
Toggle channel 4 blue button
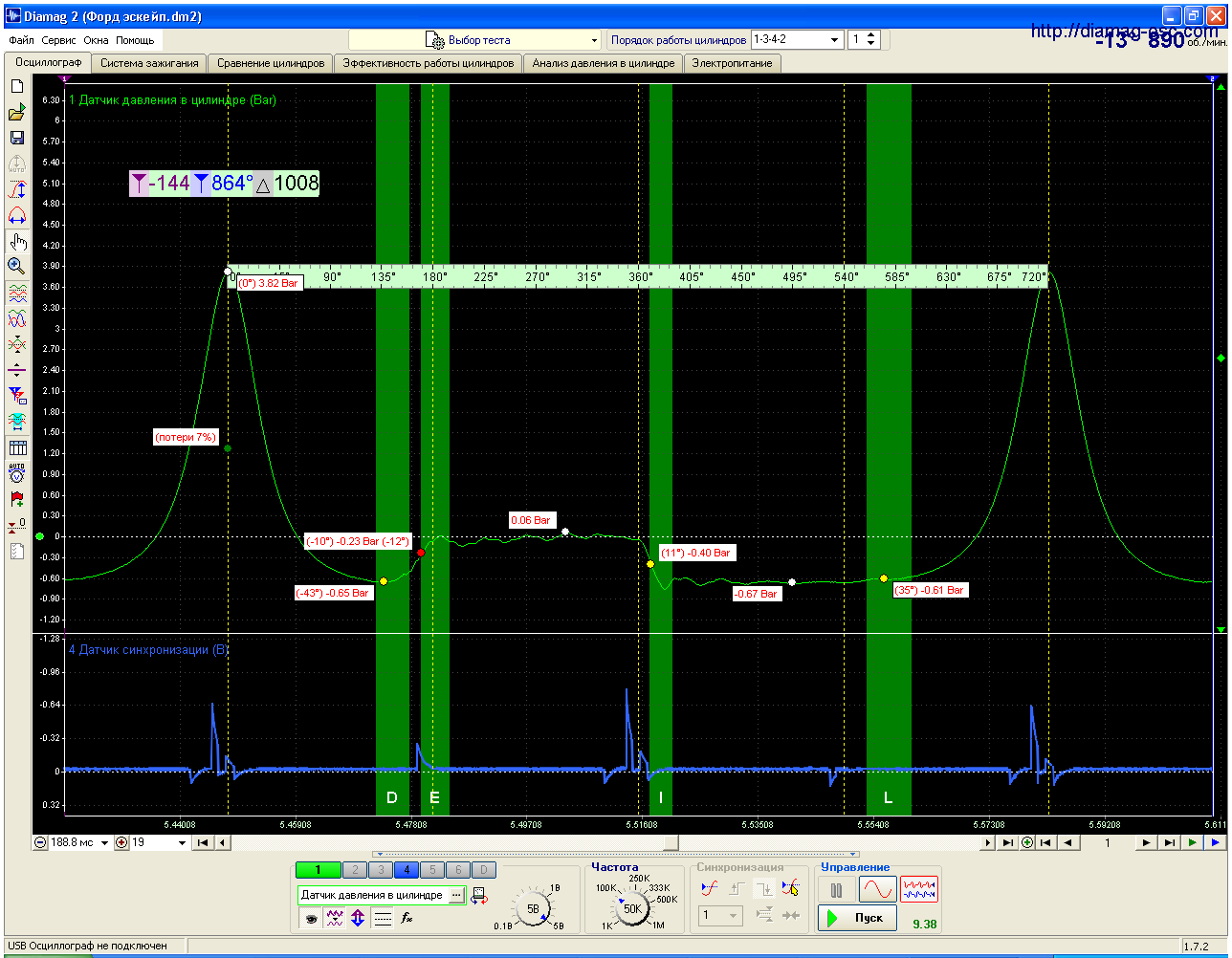point(406,869)
